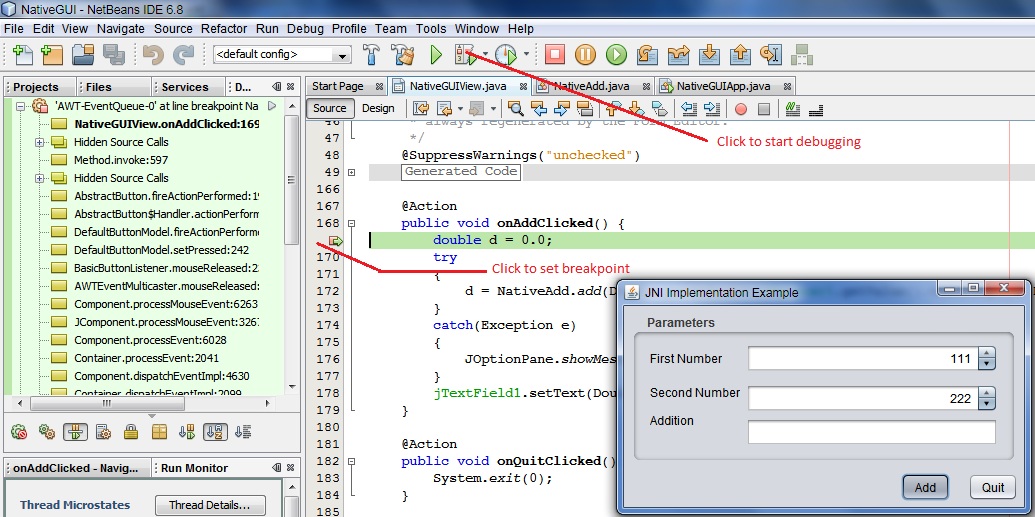Viewport: 1035px width, 517px height.
Task: Toggle show thread groups gears icon
Action: pyautogui.click(x=46, y=432)
